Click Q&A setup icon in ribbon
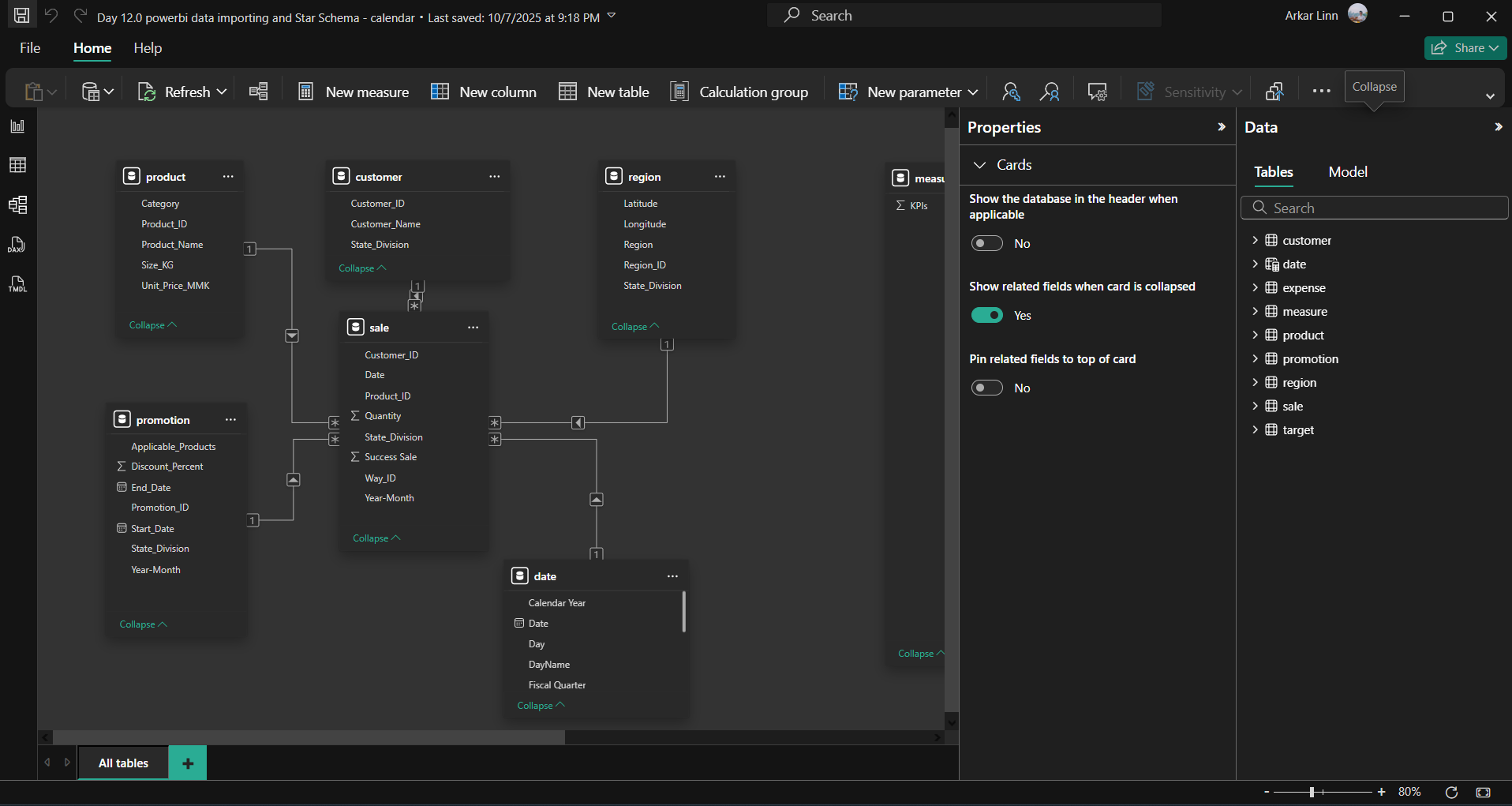The height and width of the screenshot is (806, 1512). [1097, 92]
